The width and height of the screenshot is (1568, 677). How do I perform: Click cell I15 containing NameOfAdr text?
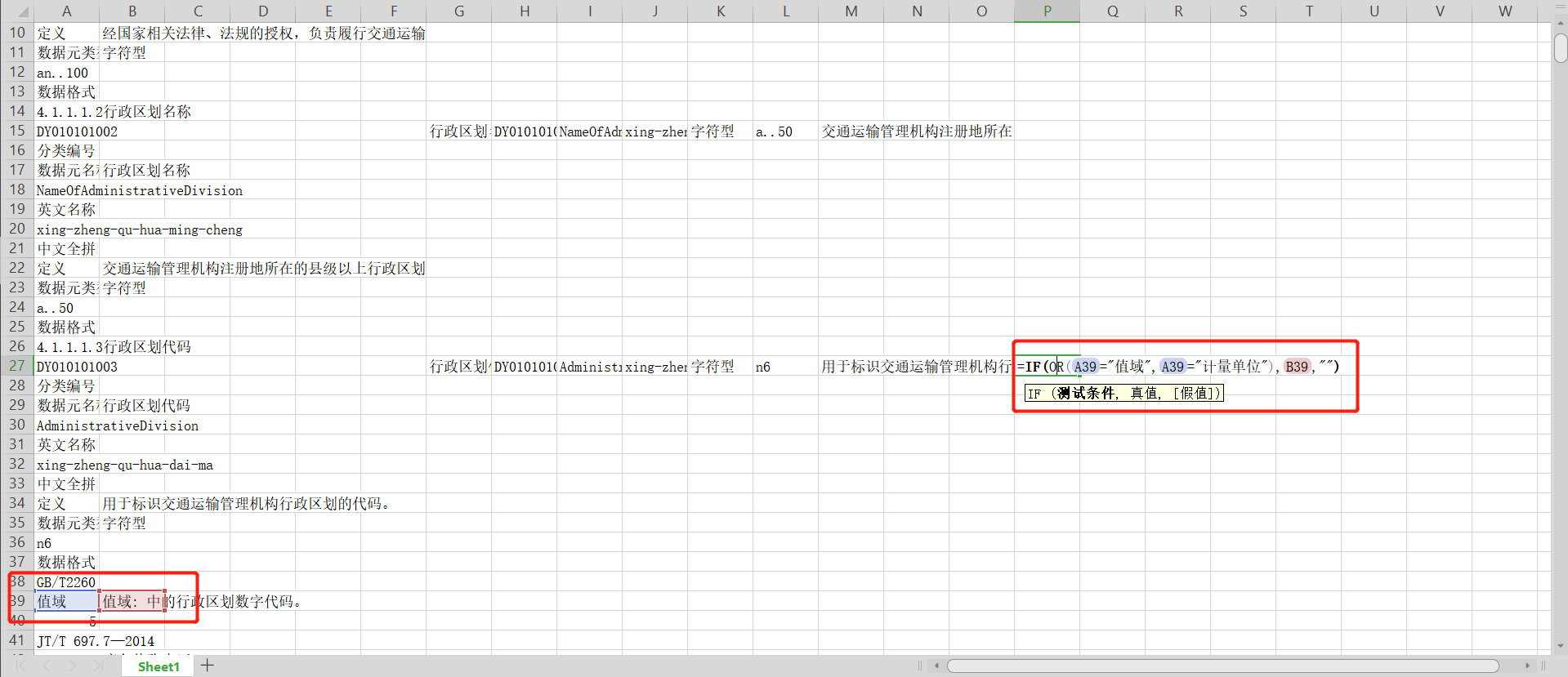[x=590, y=131]
